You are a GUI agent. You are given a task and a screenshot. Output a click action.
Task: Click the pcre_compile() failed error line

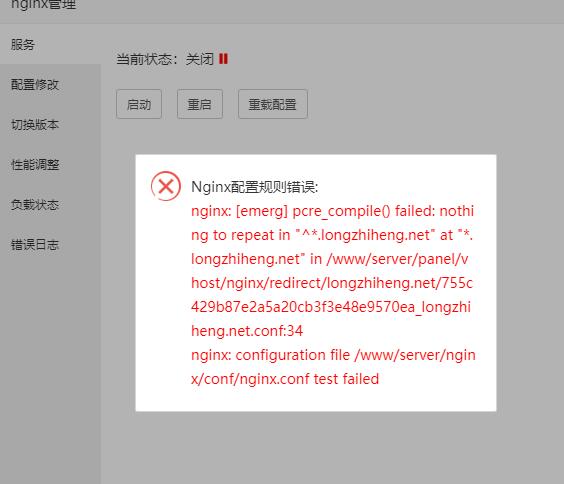click(332, 211)
